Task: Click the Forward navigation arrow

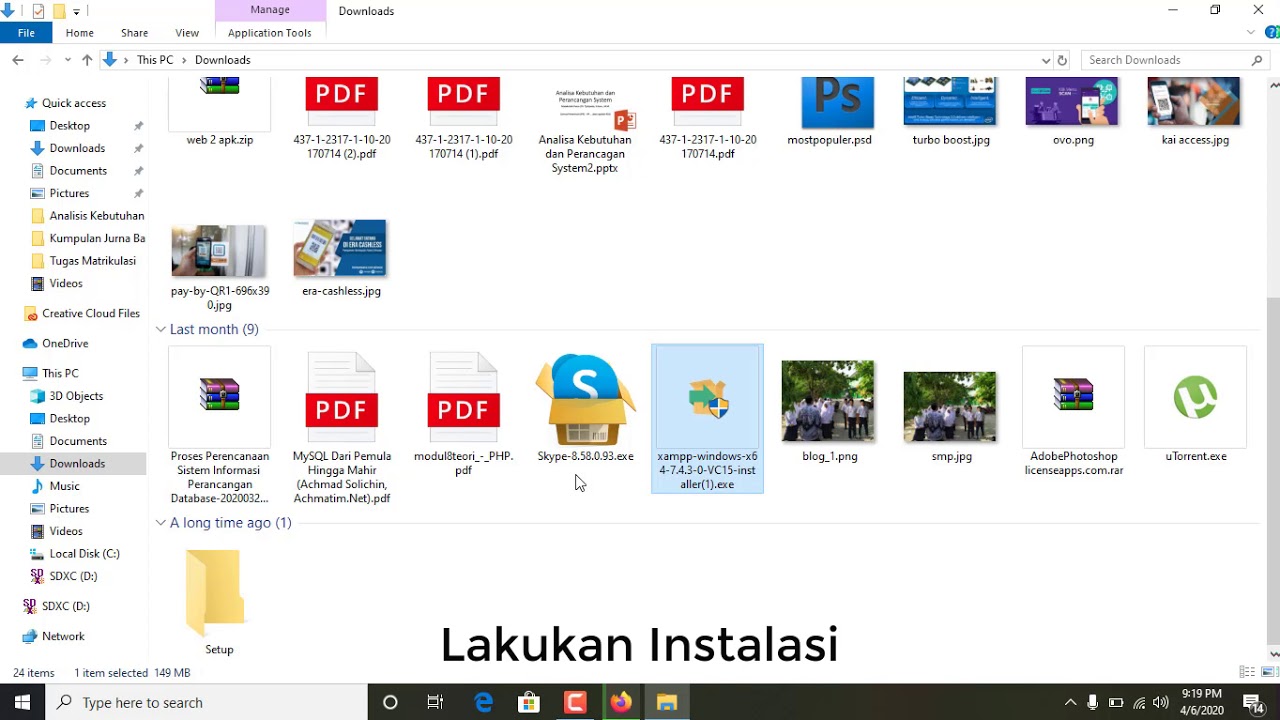Action: (x=44, y=60)
